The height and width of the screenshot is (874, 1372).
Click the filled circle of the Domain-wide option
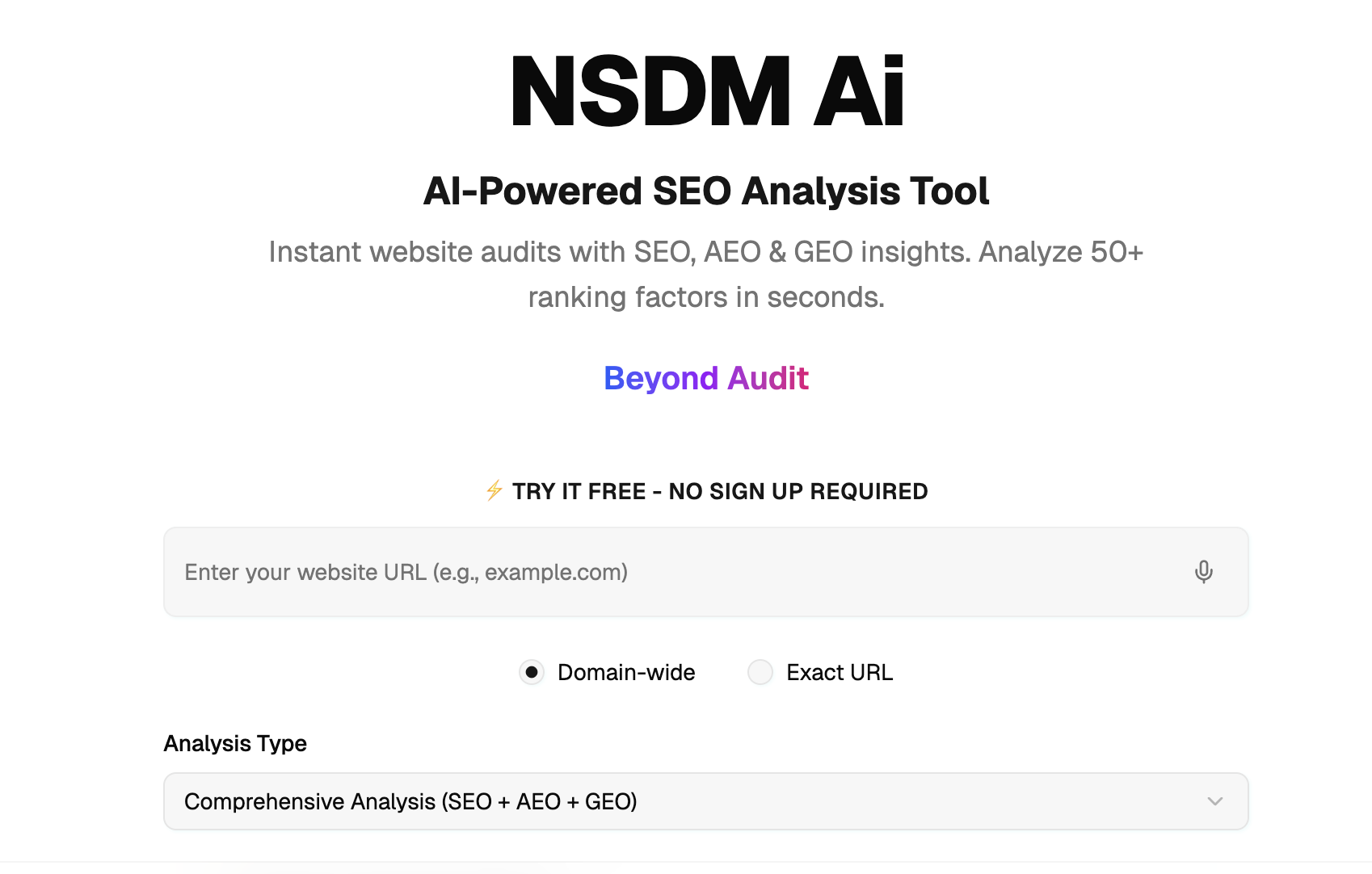click(x=532, y=672)
